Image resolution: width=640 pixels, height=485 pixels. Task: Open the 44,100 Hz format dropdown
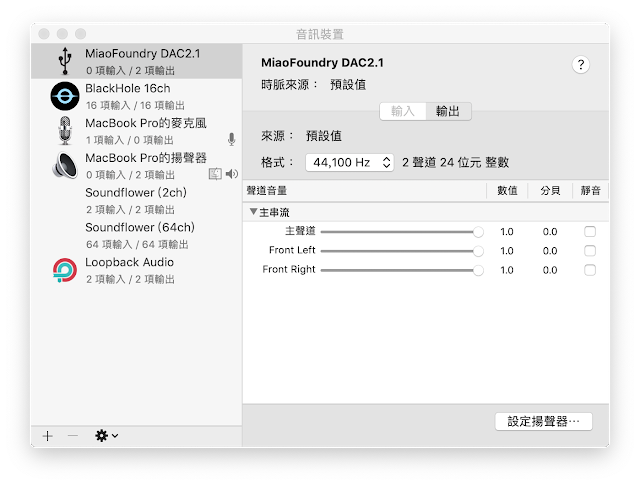click(350, 162)
